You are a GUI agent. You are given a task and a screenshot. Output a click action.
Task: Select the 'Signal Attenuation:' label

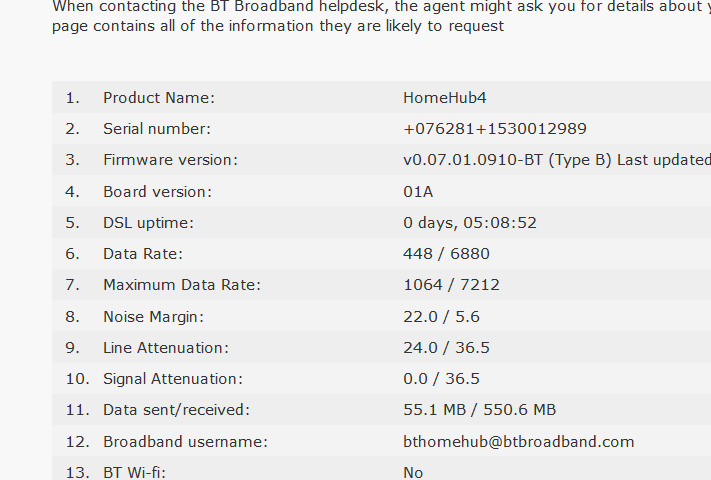point(173,379)
